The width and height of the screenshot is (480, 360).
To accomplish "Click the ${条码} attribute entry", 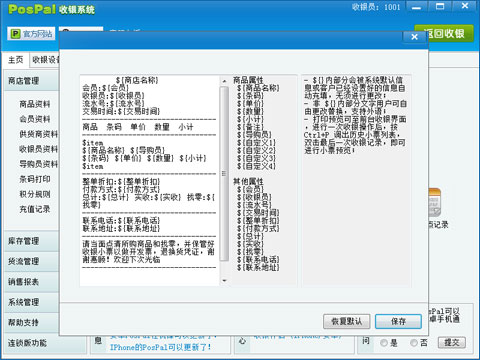I will pyautogui.click(x=250, y=96).
